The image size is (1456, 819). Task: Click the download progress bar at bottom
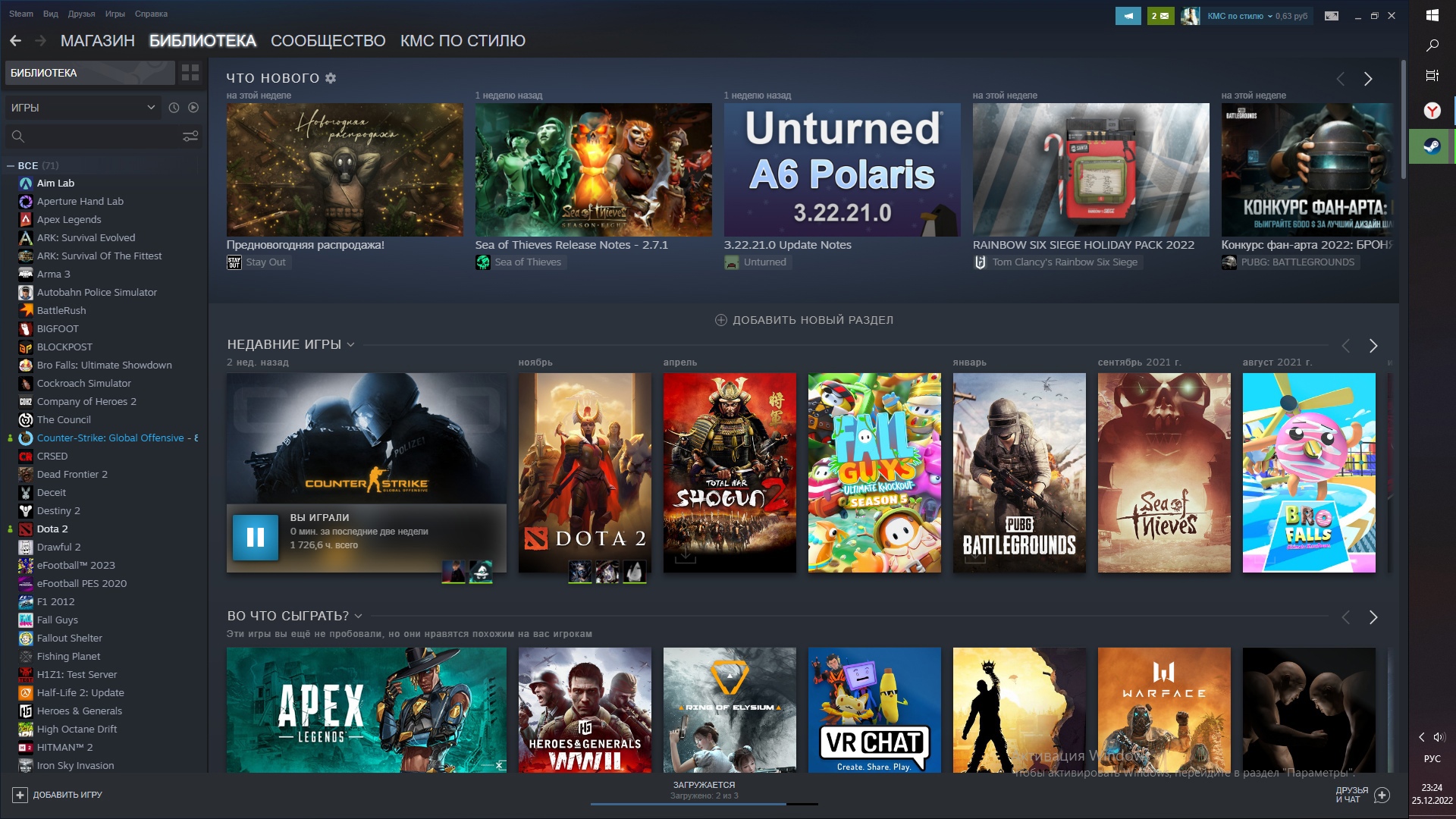coord(704,804)
